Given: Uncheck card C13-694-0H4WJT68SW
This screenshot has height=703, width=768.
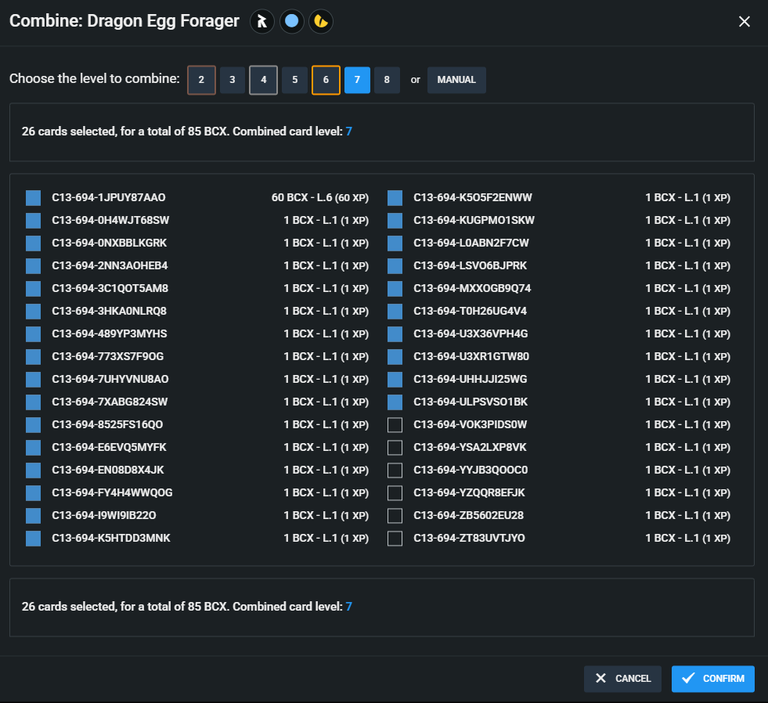Looking at the screenshot, I should click(x=33, y=220).
